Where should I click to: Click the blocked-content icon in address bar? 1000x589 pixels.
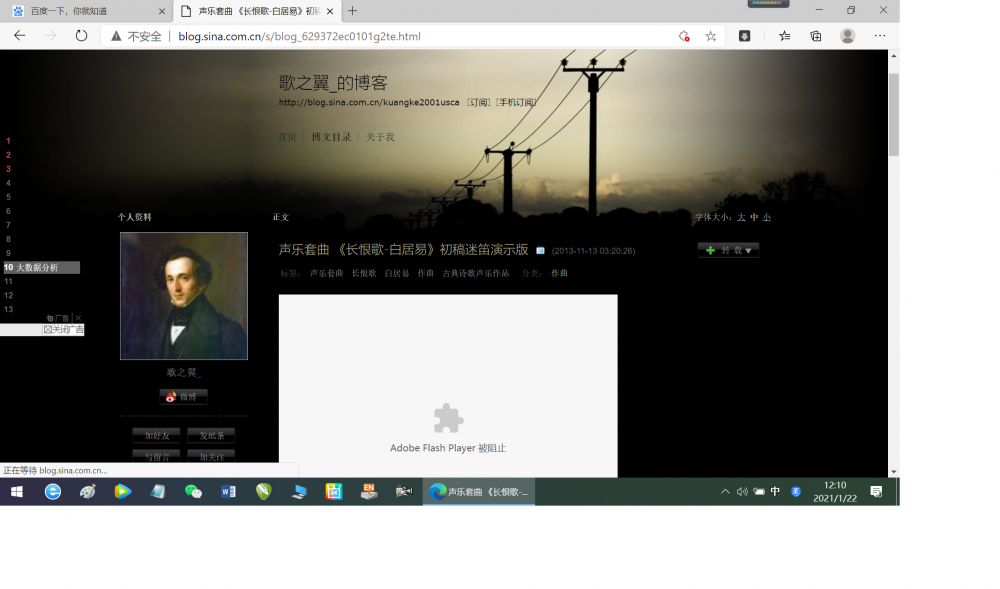[x=684, y=36]
